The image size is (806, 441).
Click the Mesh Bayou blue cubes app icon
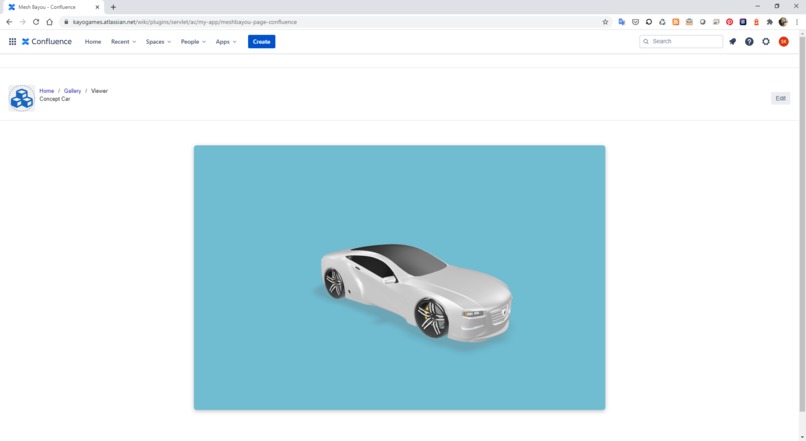coord(22,98)
